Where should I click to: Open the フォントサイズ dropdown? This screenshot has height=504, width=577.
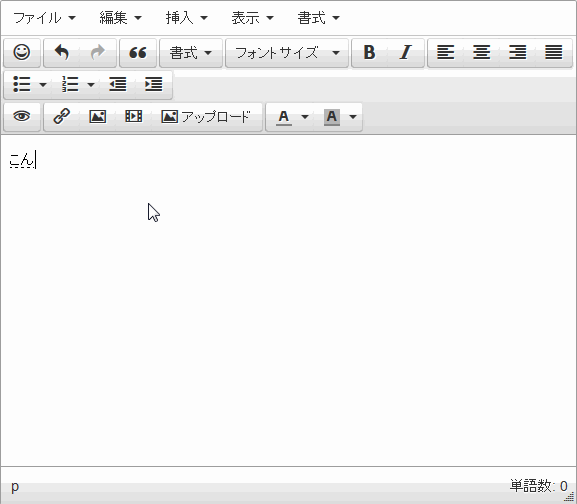point(287,53)
